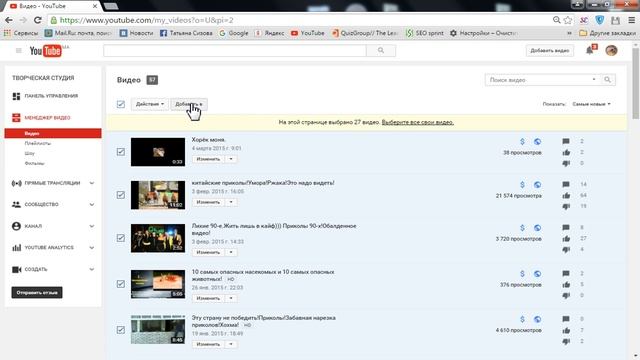
Task: Expand Канал sidebar section
Action: click(91, 226)
